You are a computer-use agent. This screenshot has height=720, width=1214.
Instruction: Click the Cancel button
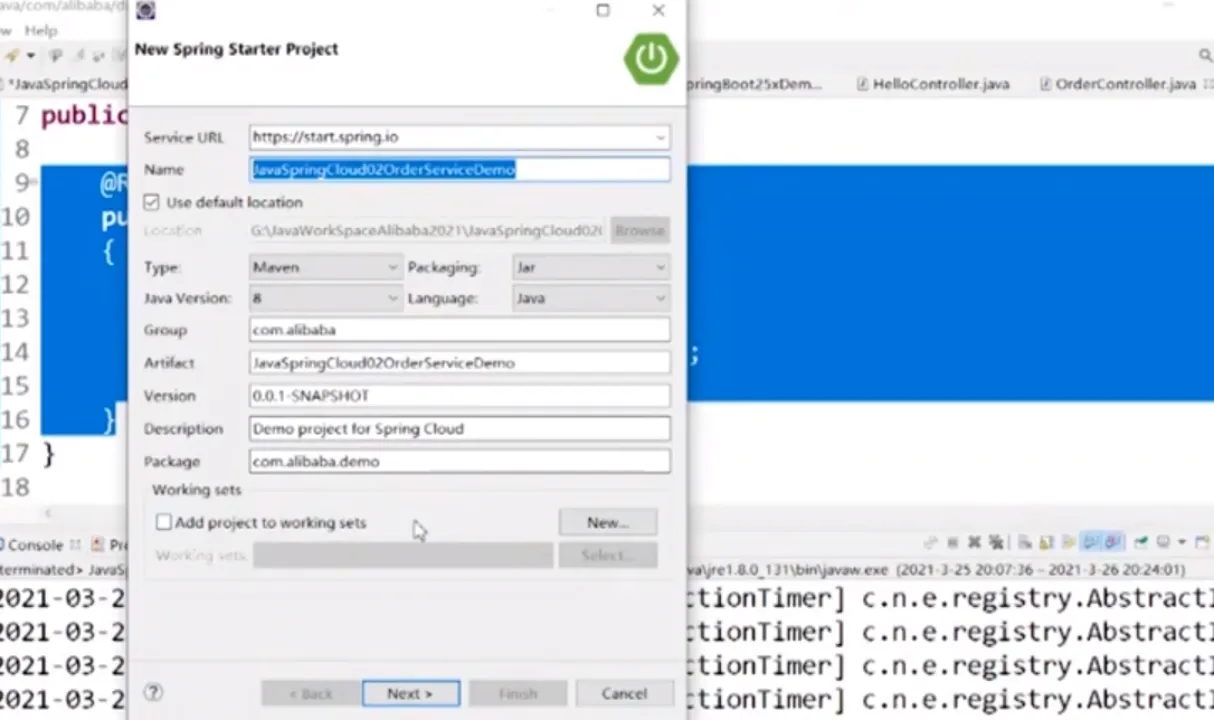coord(624,693)
